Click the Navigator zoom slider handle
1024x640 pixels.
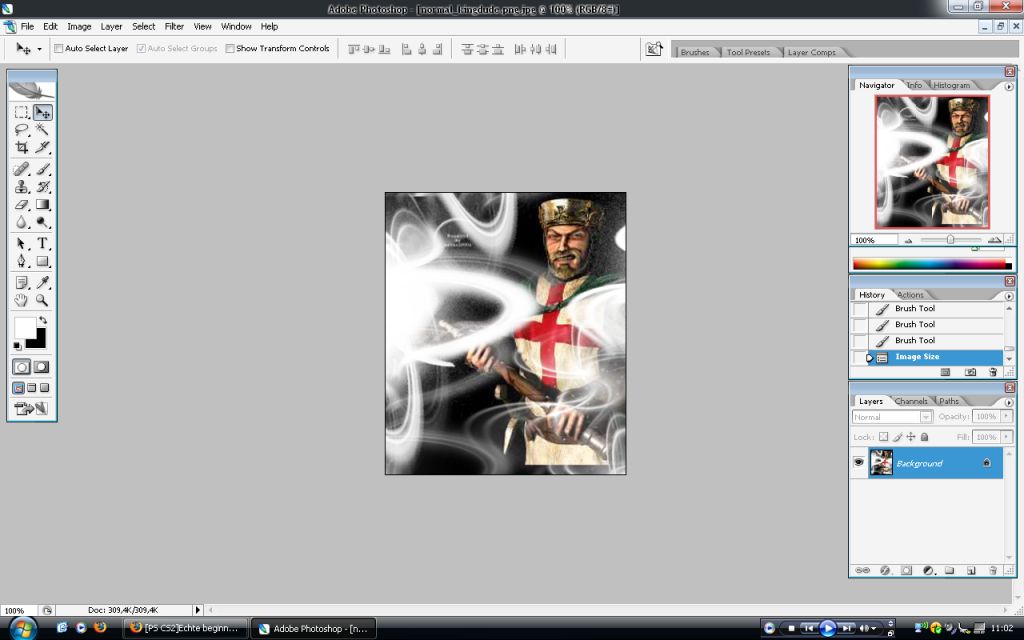tap(950, 240)
